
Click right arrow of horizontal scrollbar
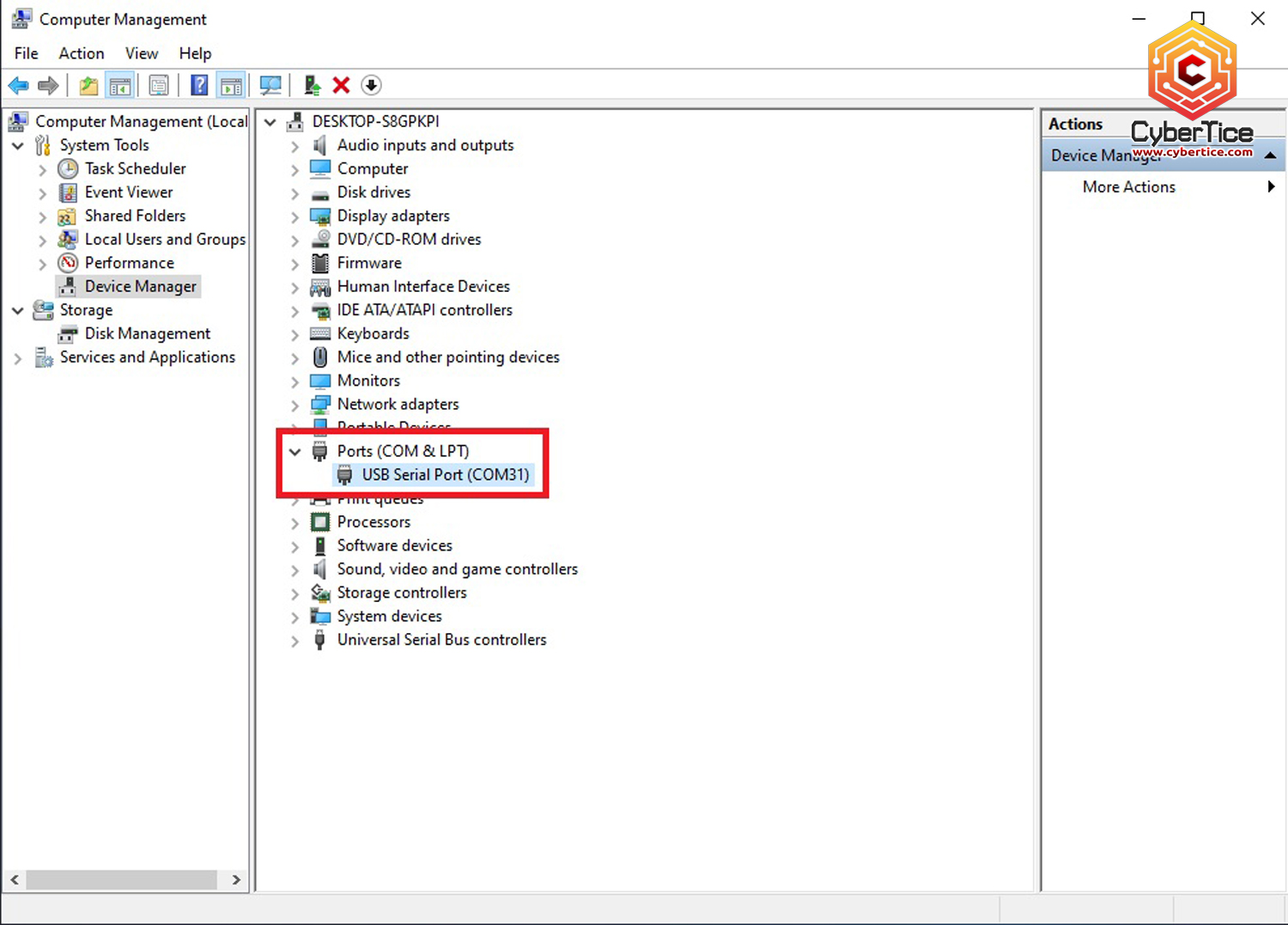coord(236,879)
